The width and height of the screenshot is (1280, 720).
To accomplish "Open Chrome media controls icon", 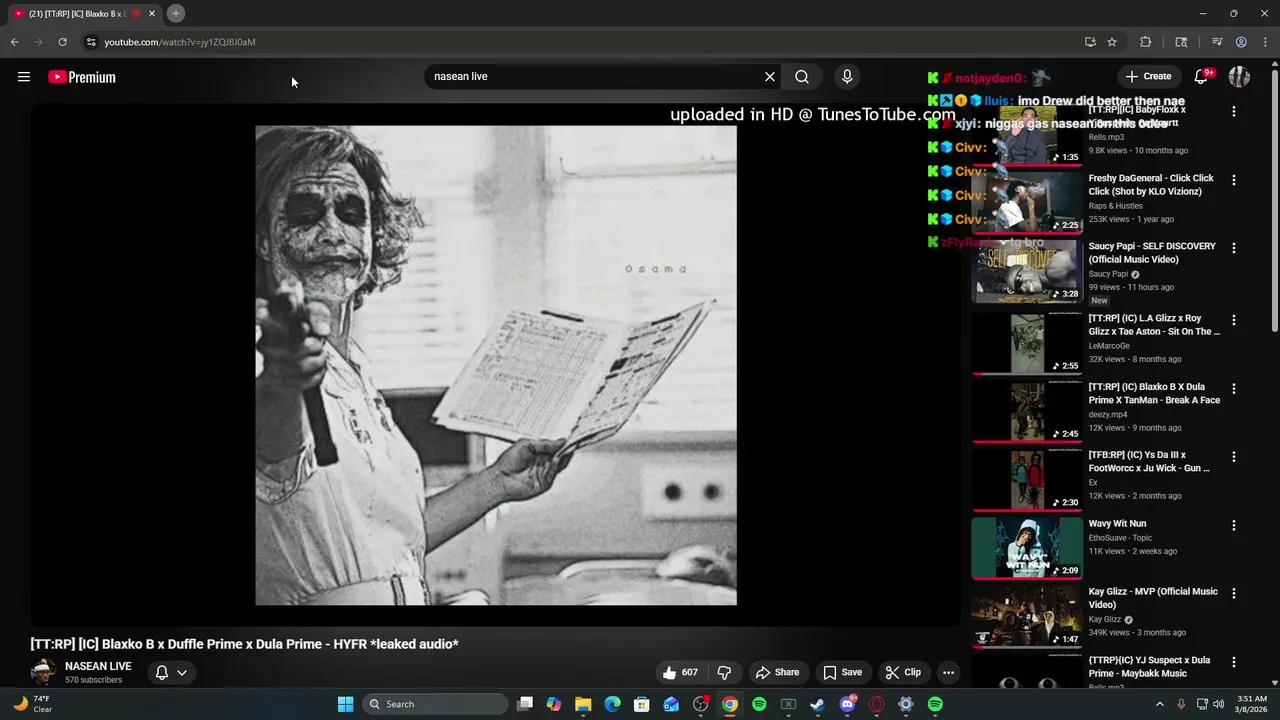I will tap(1217, 42).
